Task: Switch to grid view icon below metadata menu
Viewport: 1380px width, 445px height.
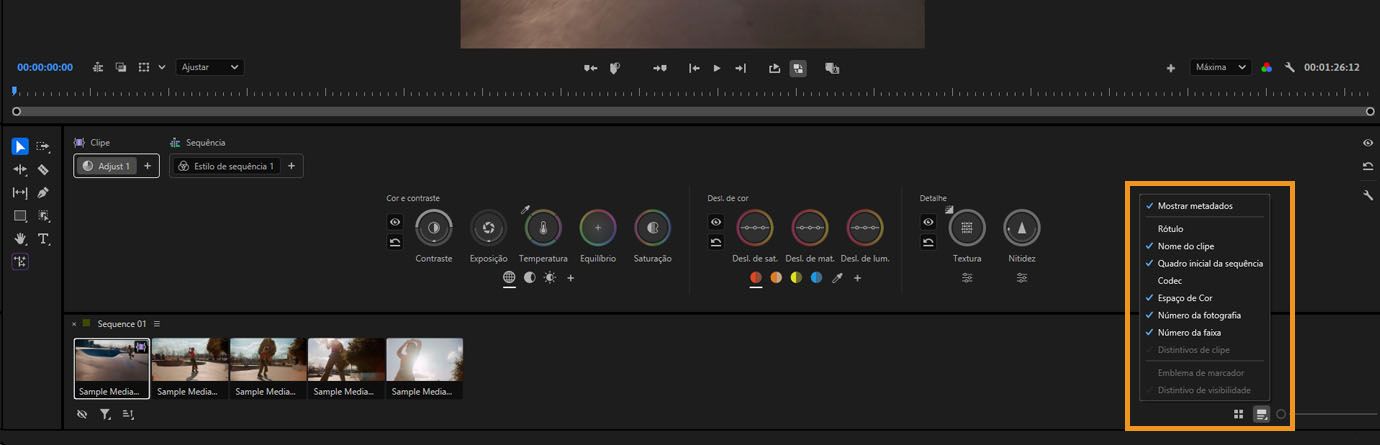Action: click(x=1238, y=413)
